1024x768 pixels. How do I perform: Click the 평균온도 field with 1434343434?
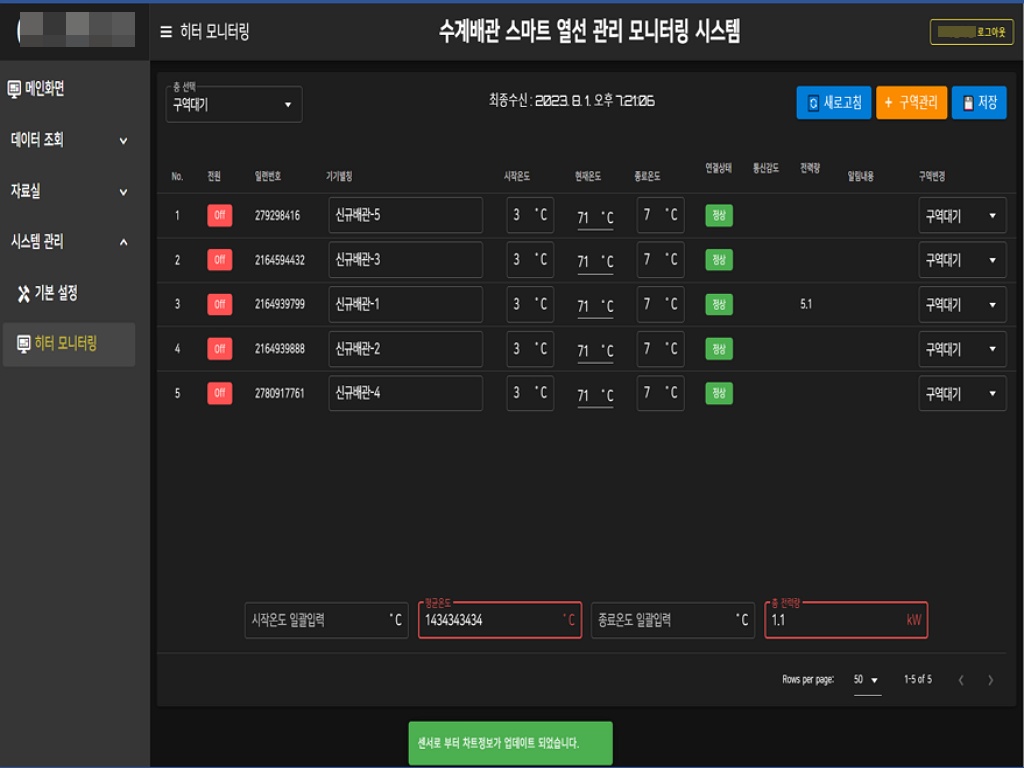tap(500, 620)
